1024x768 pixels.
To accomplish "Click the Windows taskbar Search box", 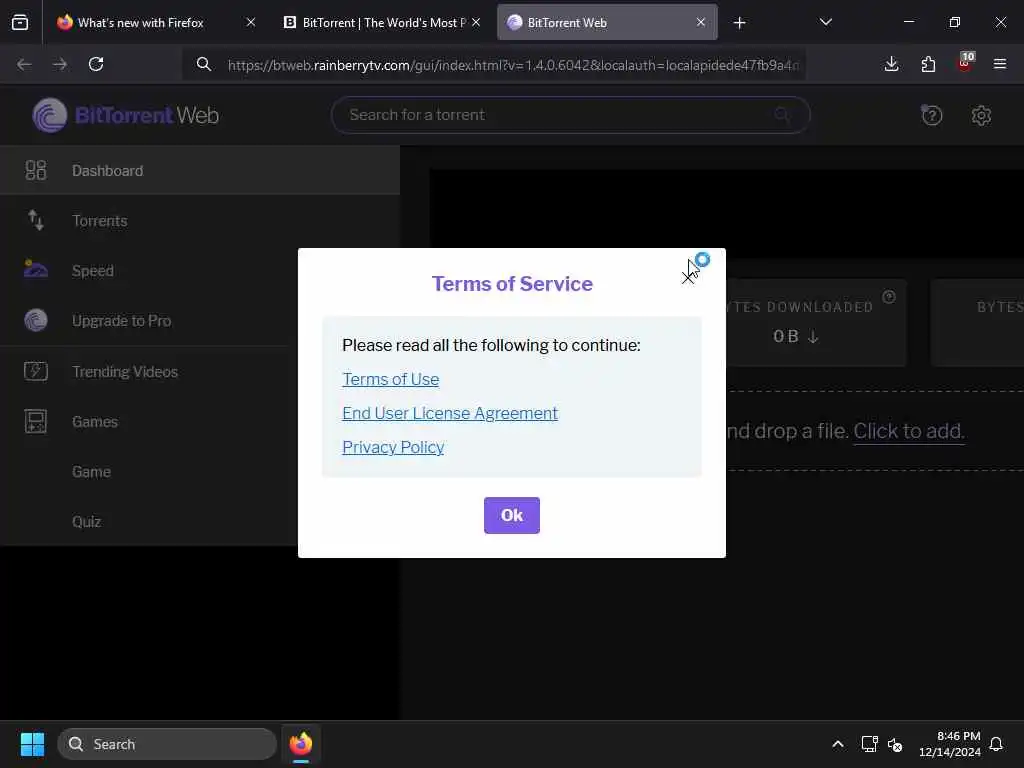I will tap(167, 744).
